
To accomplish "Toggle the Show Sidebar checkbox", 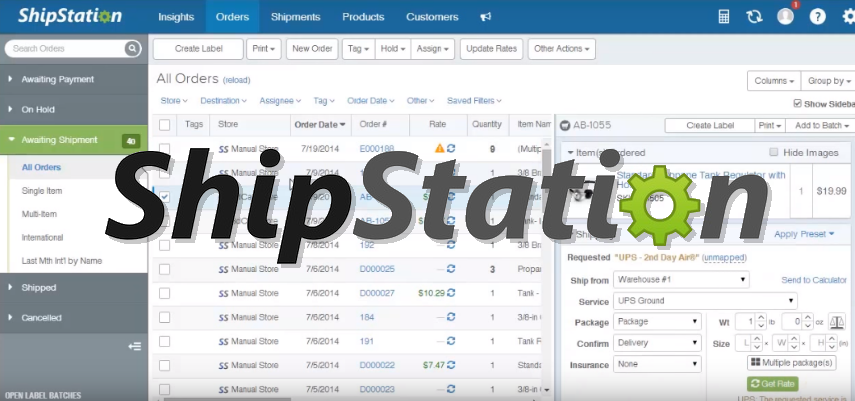I will tap(797, 103).
